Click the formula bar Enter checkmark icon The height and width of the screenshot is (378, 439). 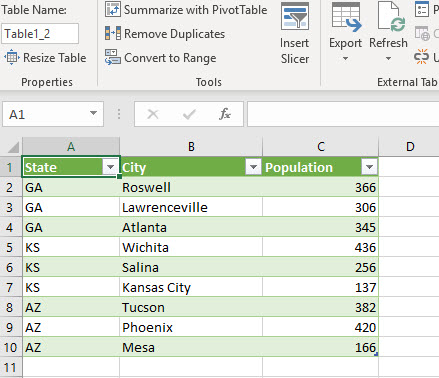tap(189, 115)
